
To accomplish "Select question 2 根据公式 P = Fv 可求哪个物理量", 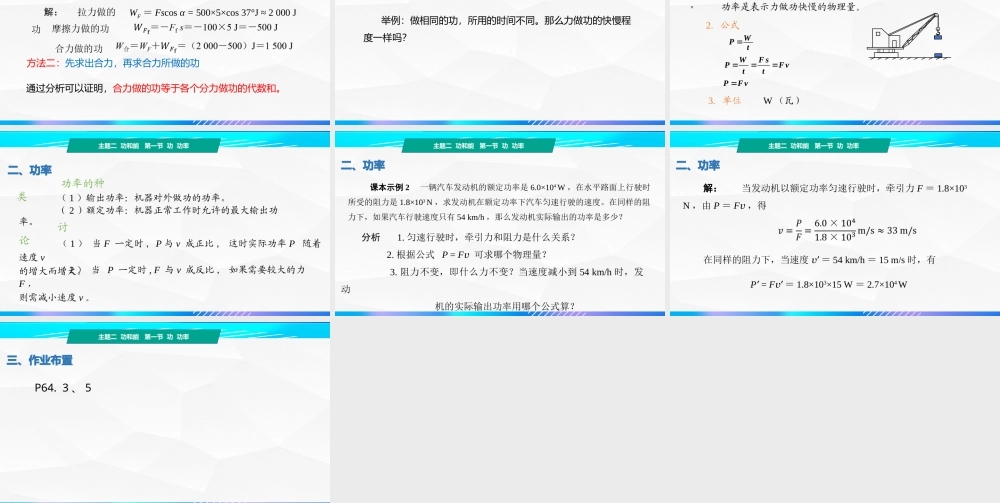I will click(467, 254).
